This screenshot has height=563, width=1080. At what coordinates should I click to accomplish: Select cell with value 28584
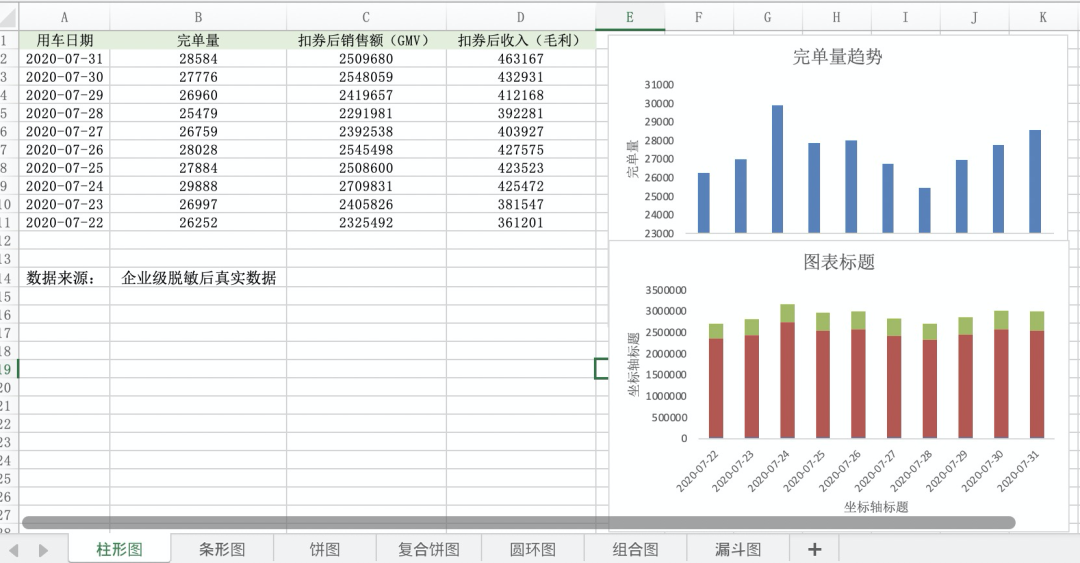coord(198,59)
